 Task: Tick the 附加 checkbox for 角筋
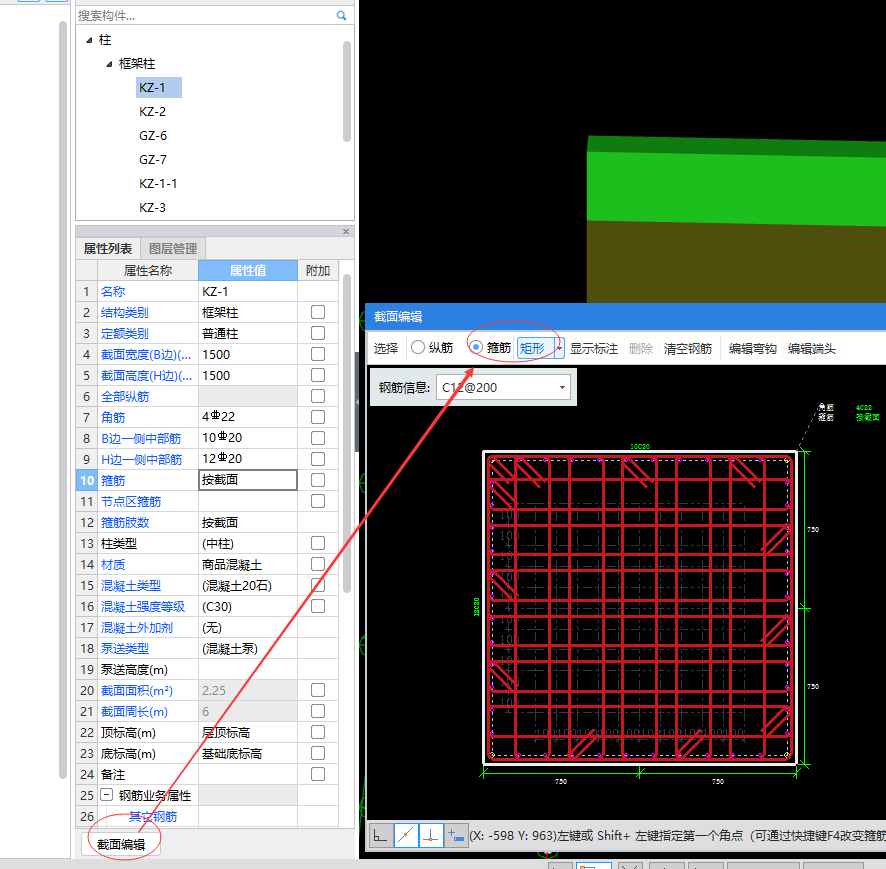click(x=318, y=417)
